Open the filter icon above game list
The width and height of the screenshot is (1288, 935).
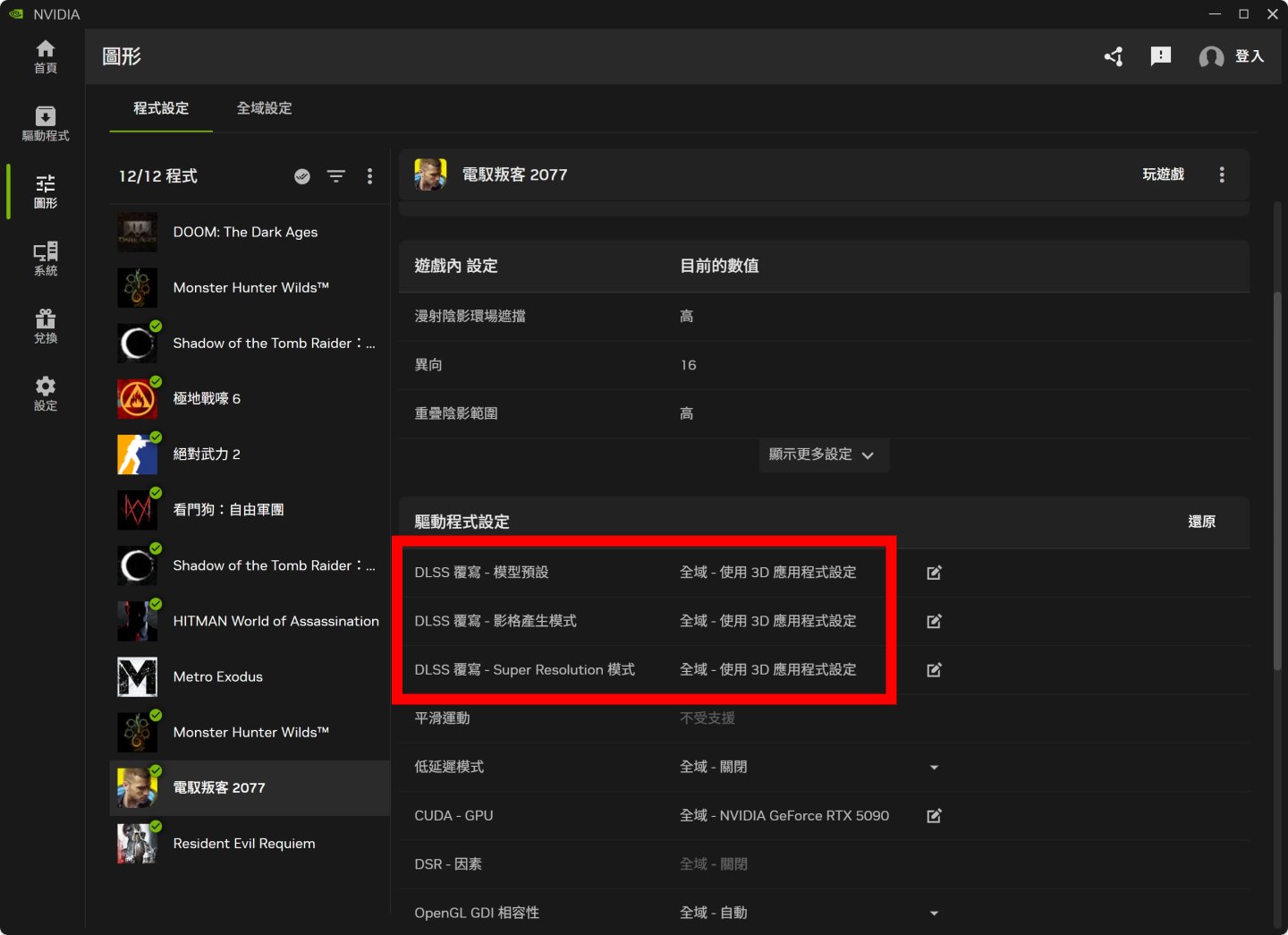pos(336,176)
